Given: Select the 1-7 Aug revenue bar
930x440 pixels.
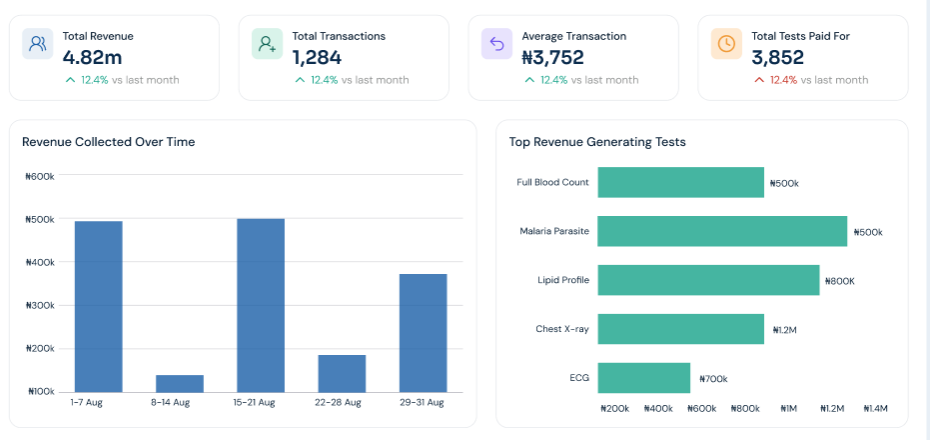Looking at the screenshot, I should [98, 307].
